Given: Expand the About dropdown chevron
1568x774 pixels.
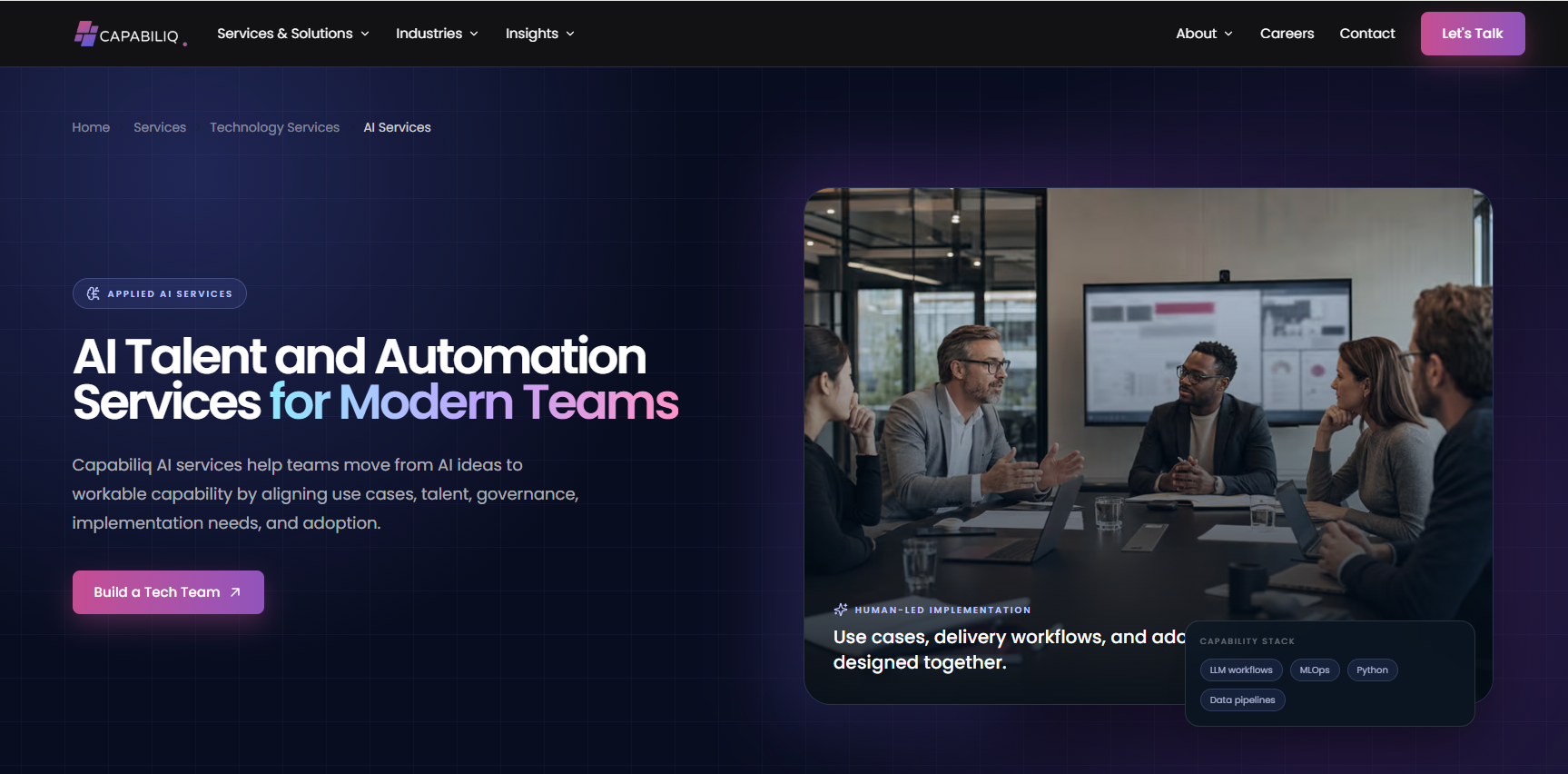Looking at the screenshot, I should [x=1228, y=34].
